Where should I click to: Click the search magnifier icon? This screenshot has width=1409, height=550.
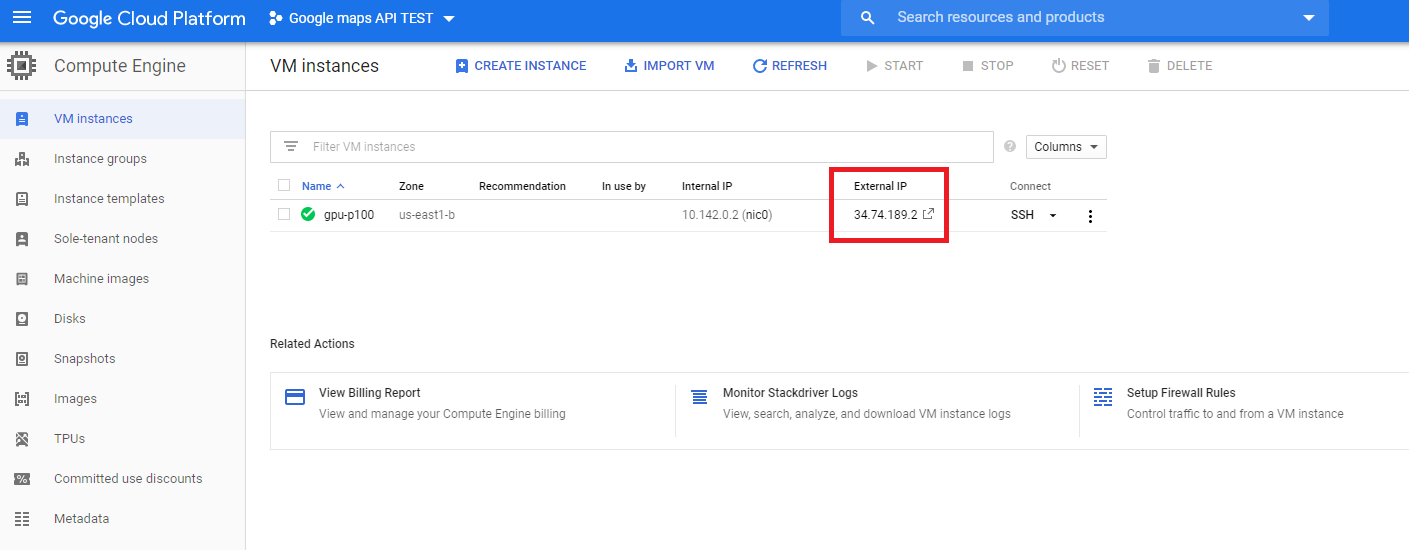(868, 18)
